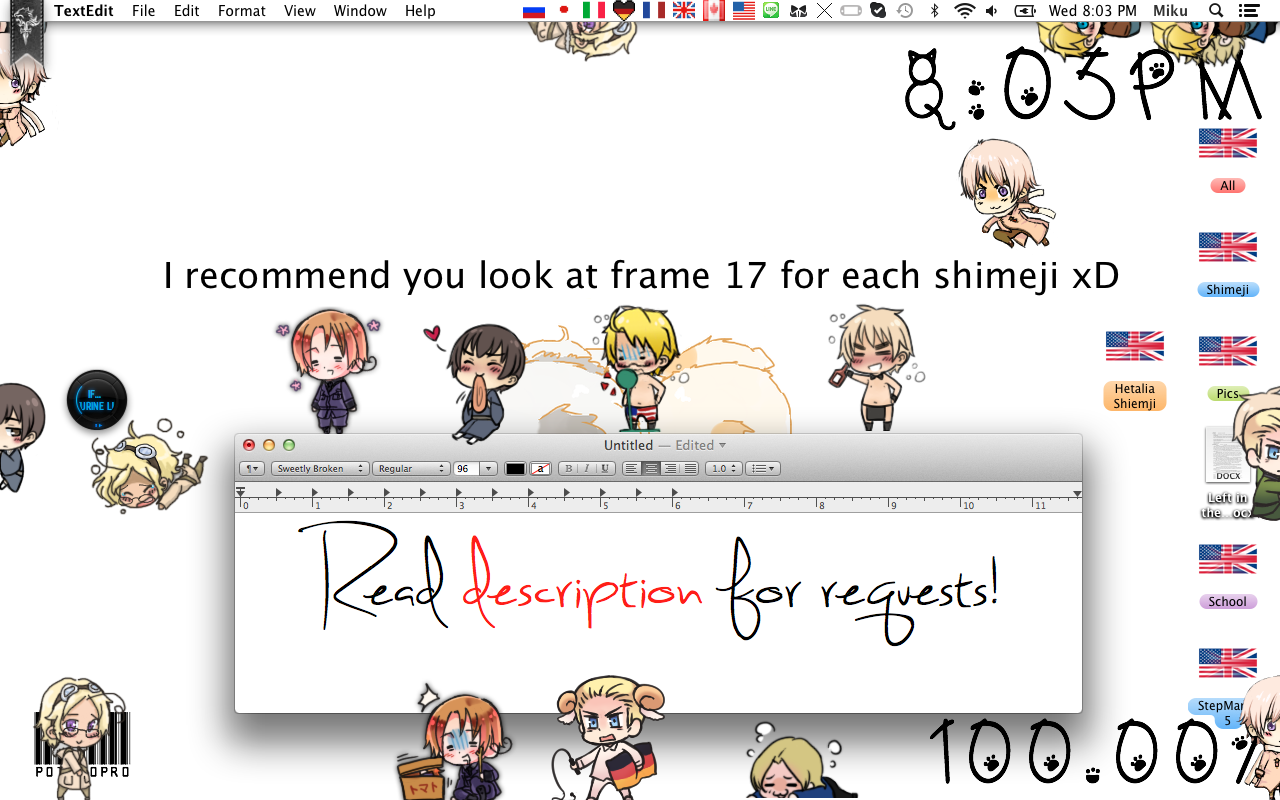Open the Help menu

(x=420, y=11)
